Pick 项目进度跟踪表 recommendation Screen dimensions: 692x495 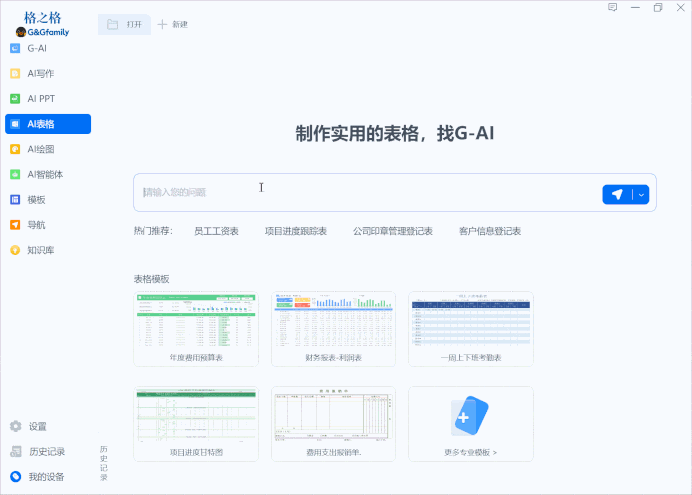295,231
